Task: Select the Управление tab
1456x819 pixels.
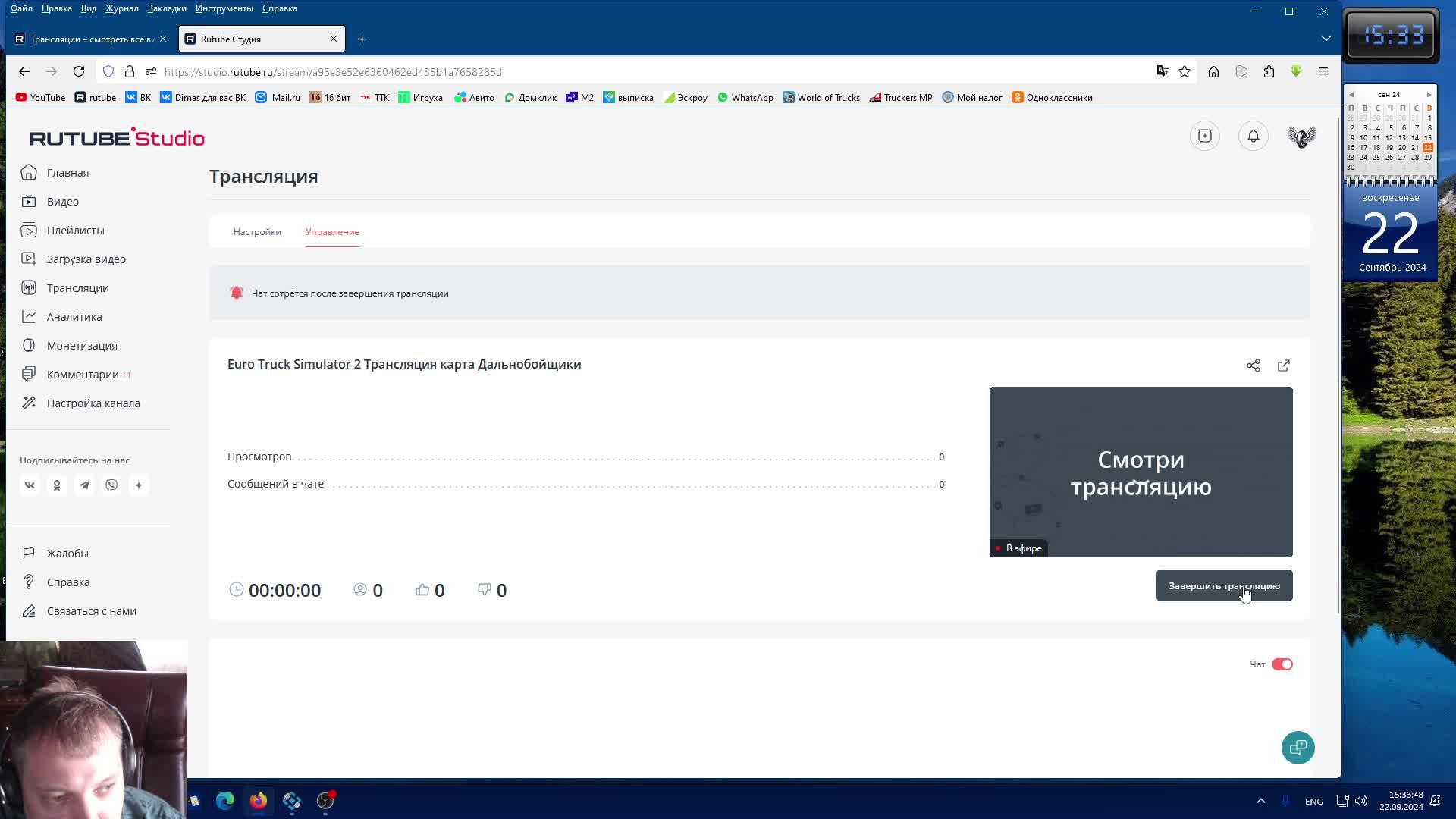Action: click(332, 231)
